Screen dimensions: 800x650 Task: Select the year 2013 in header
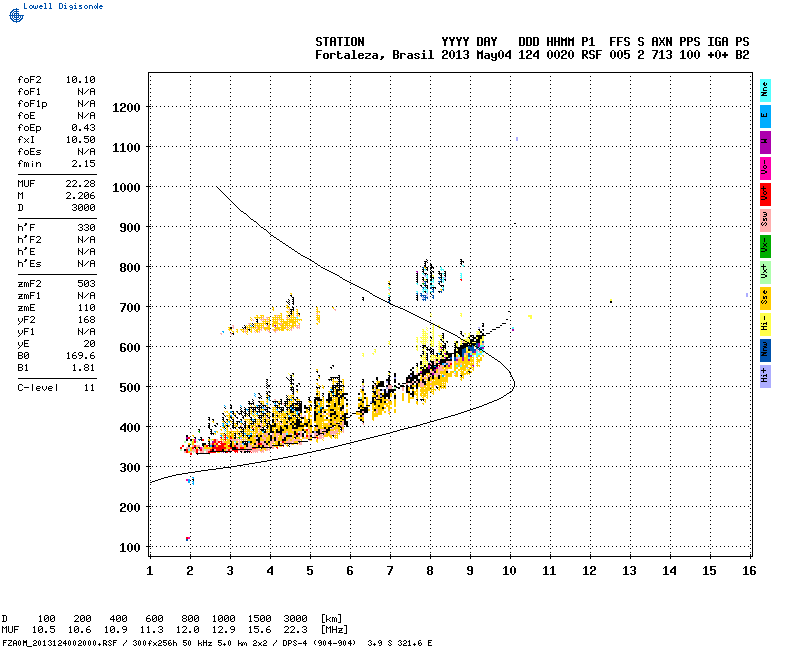[x=455, y=55]
